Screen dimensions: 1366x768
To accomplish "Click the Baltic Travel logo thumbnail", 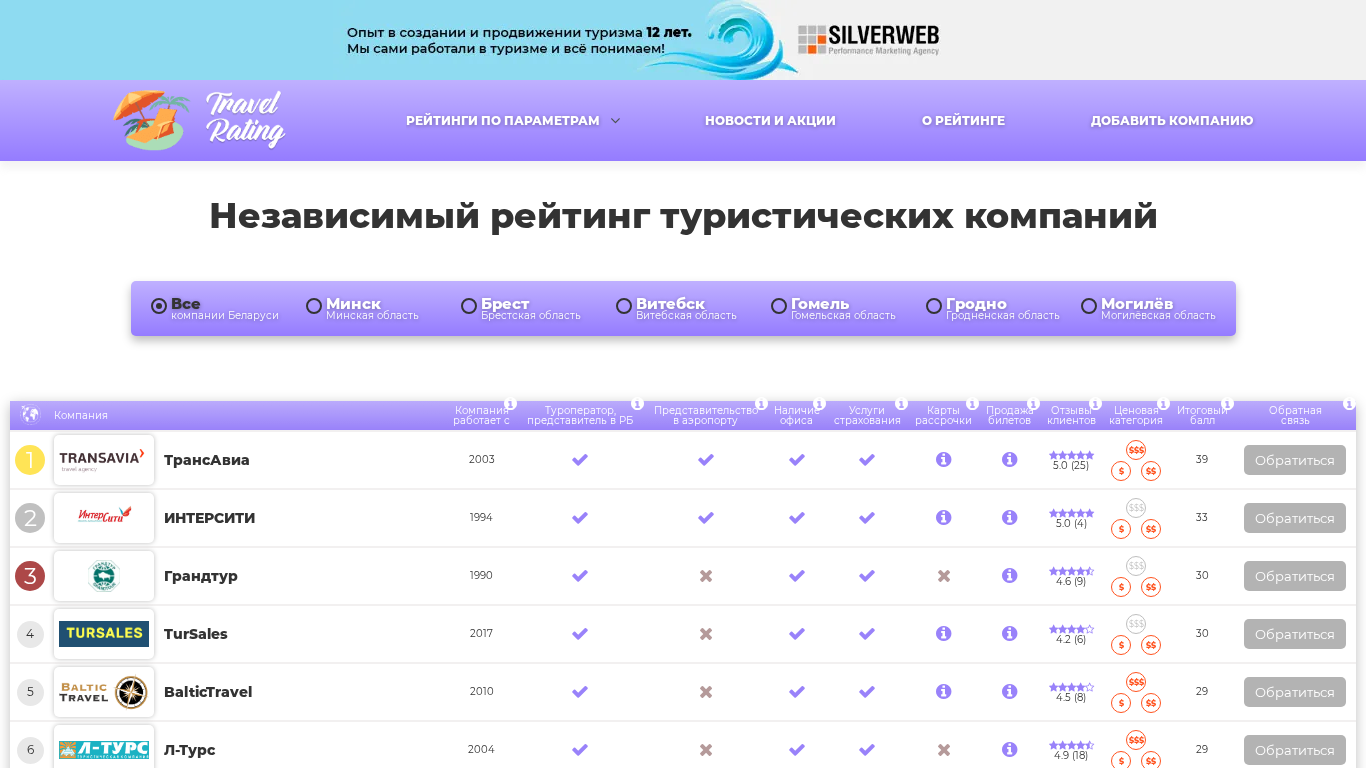I will [x=104, y=692].
